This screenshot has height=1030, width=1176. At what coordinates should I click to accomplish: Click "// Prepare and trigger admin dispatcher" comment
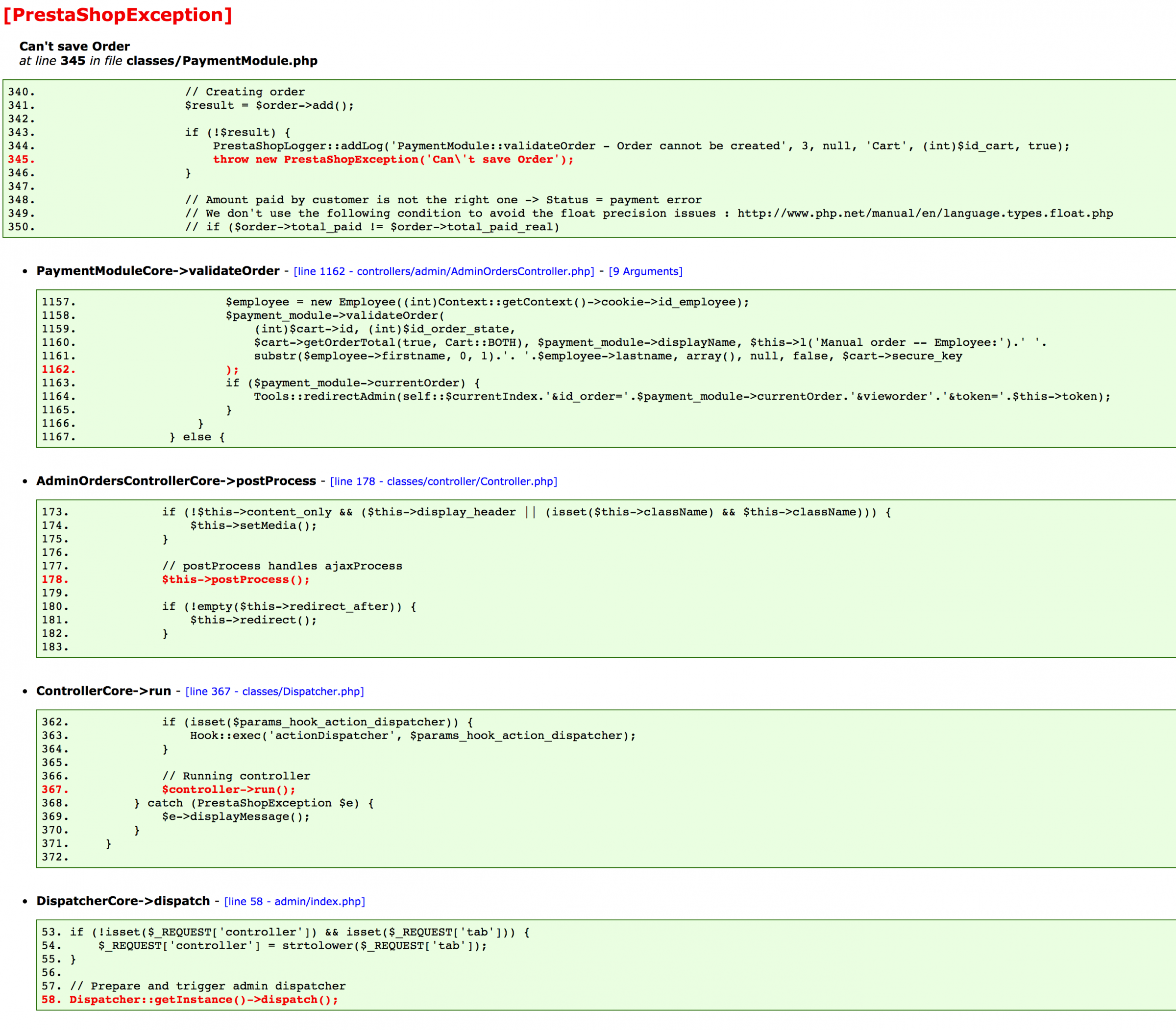pyautogui.click(x=208, y=986)
